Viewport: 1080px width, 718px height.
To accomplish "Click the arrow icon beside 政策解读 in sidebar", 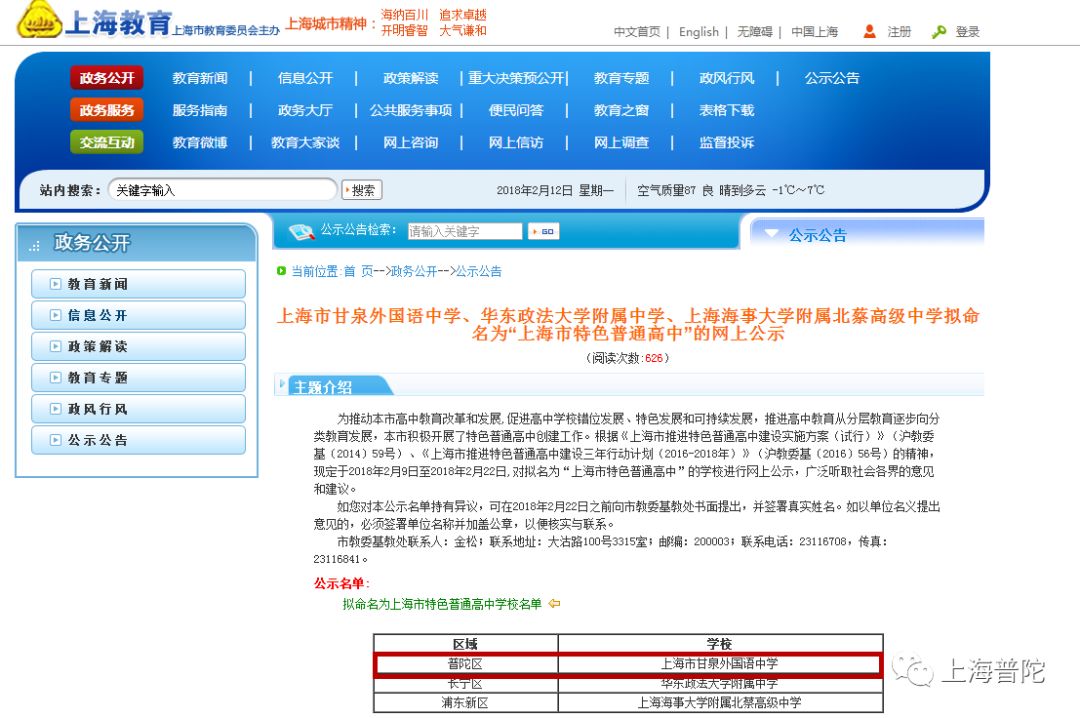I will point(56,346).
